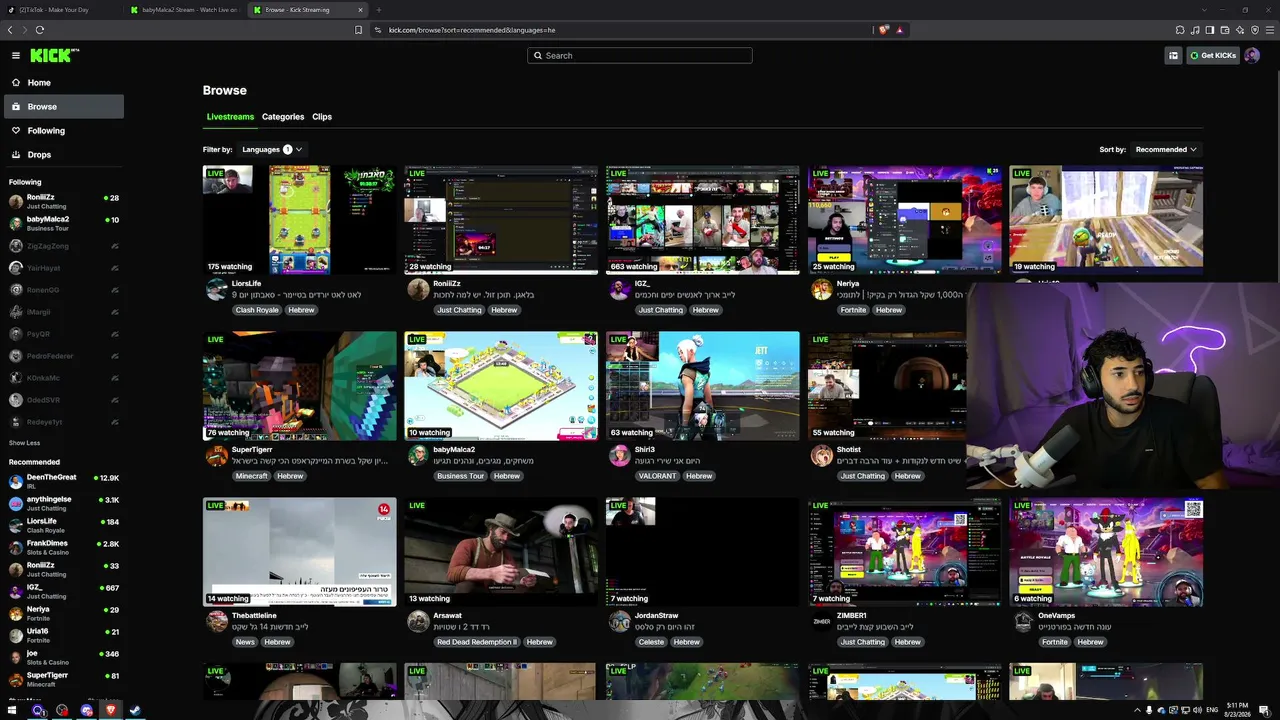Show hidden system tray icons

tap(1137, 710)
